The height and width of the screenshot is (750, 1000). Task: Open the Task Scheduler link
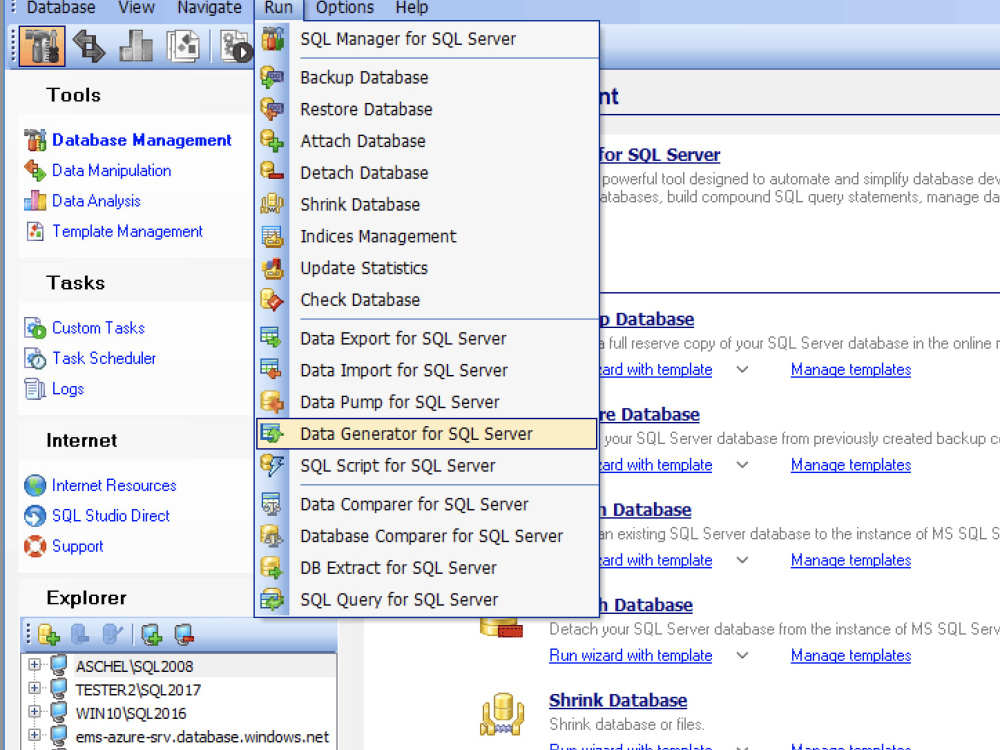[x=104, y=358]
